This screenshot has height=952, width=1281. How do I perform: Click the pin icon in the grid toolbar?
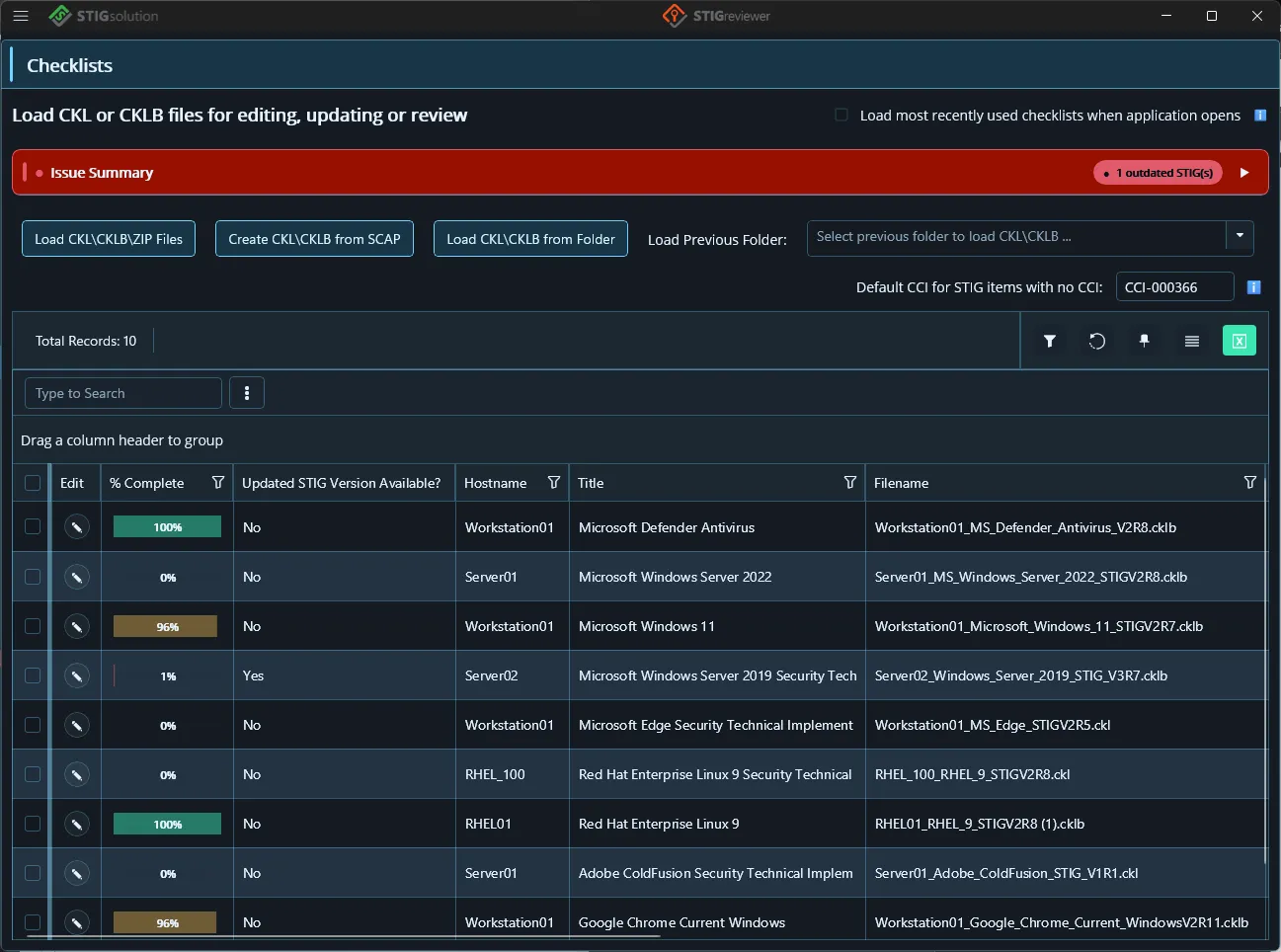pos(1145,341)
